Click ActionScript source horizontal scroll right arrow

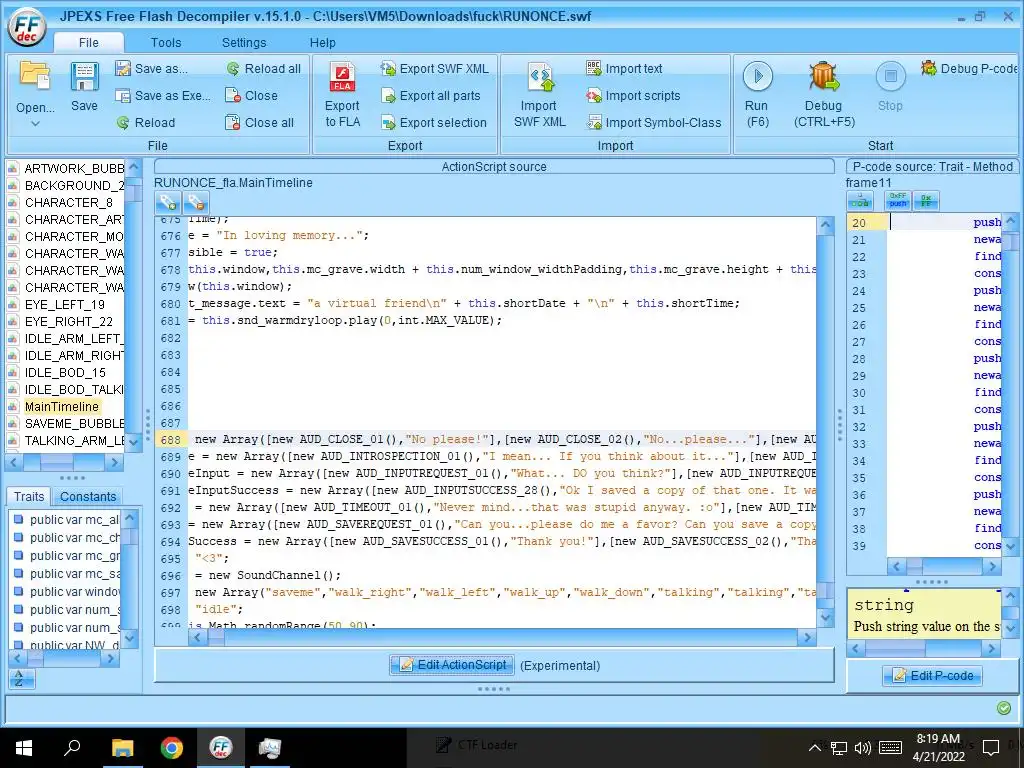[807, 637]
